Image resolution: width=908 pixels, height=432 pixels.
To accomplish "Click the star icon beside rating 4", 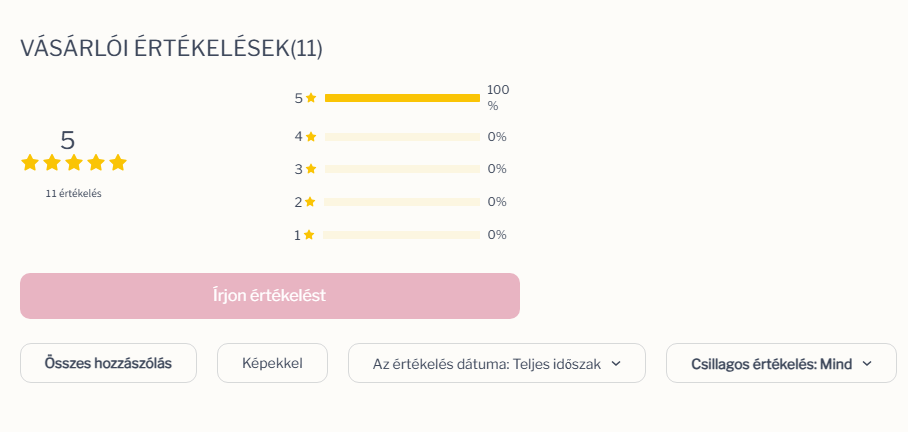I will click(x=311, y=137).
